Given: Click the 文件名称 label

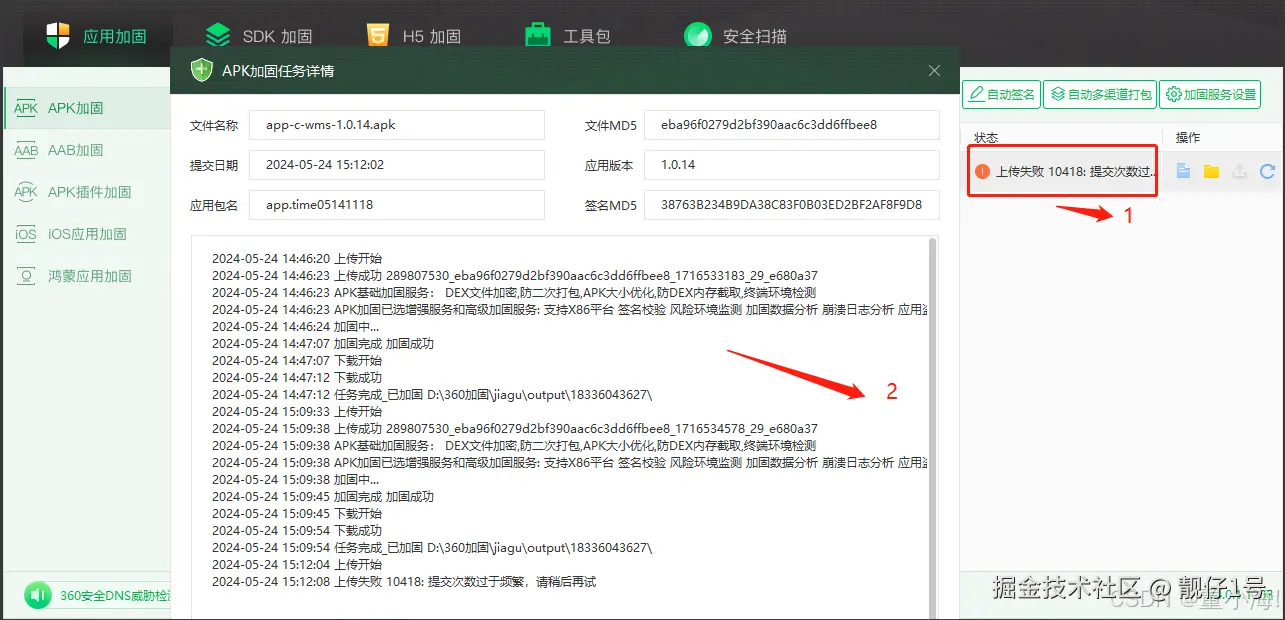Looking at the screenshot, I should click(214, 125).
